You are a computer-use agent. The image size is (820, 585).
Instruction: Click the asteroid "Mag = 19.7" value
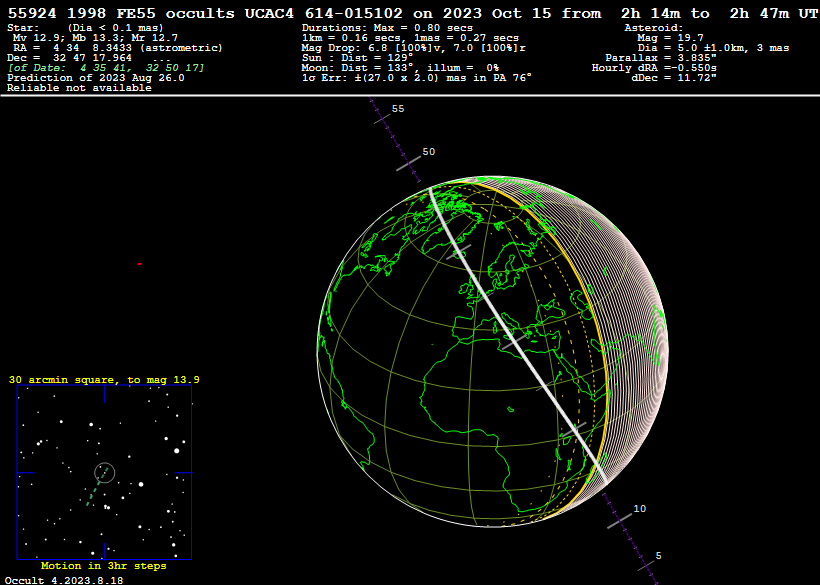[670, 38]
